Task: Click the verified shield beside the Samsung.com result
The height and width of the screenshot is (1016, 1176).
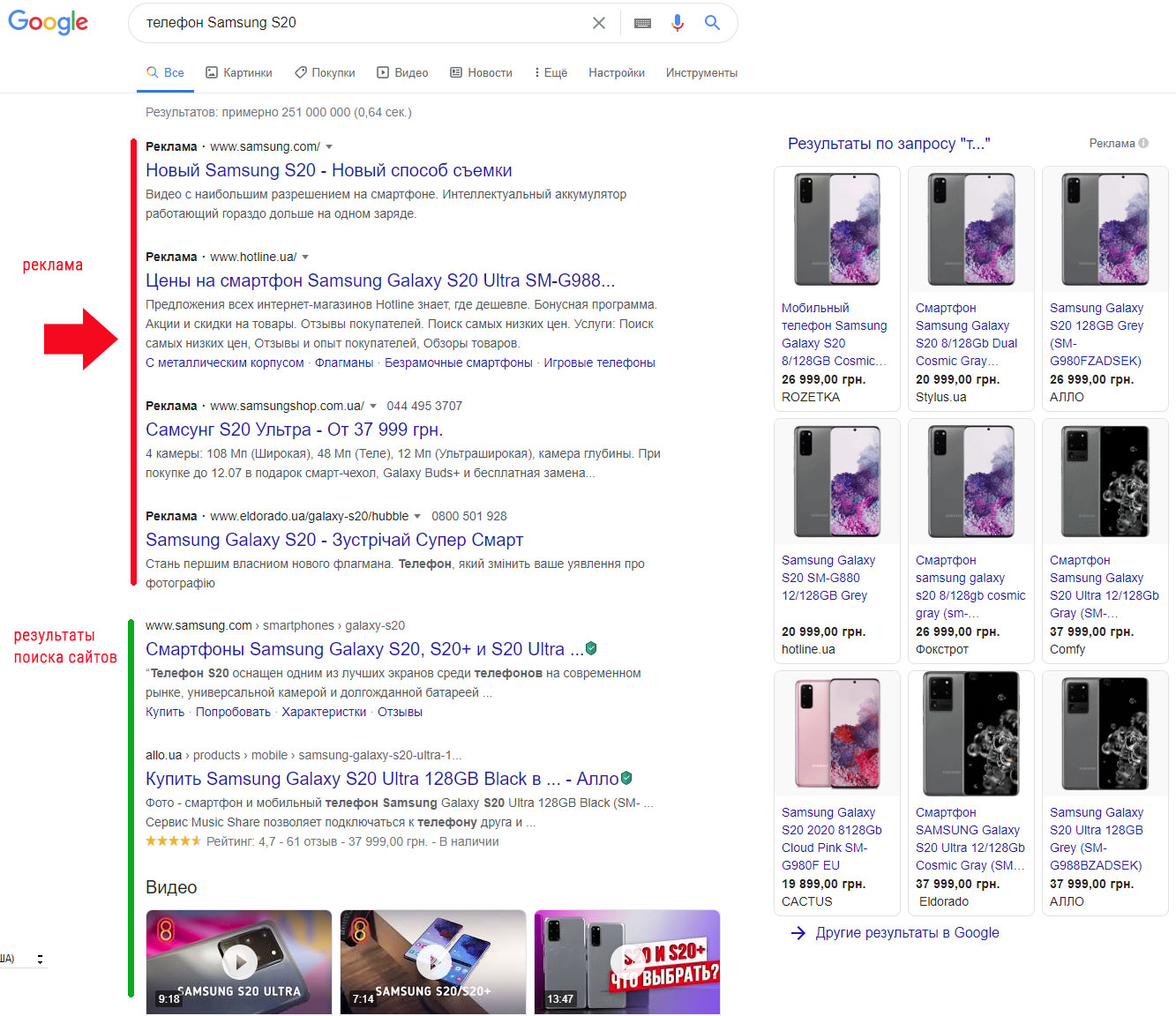Action: [591, 648]
